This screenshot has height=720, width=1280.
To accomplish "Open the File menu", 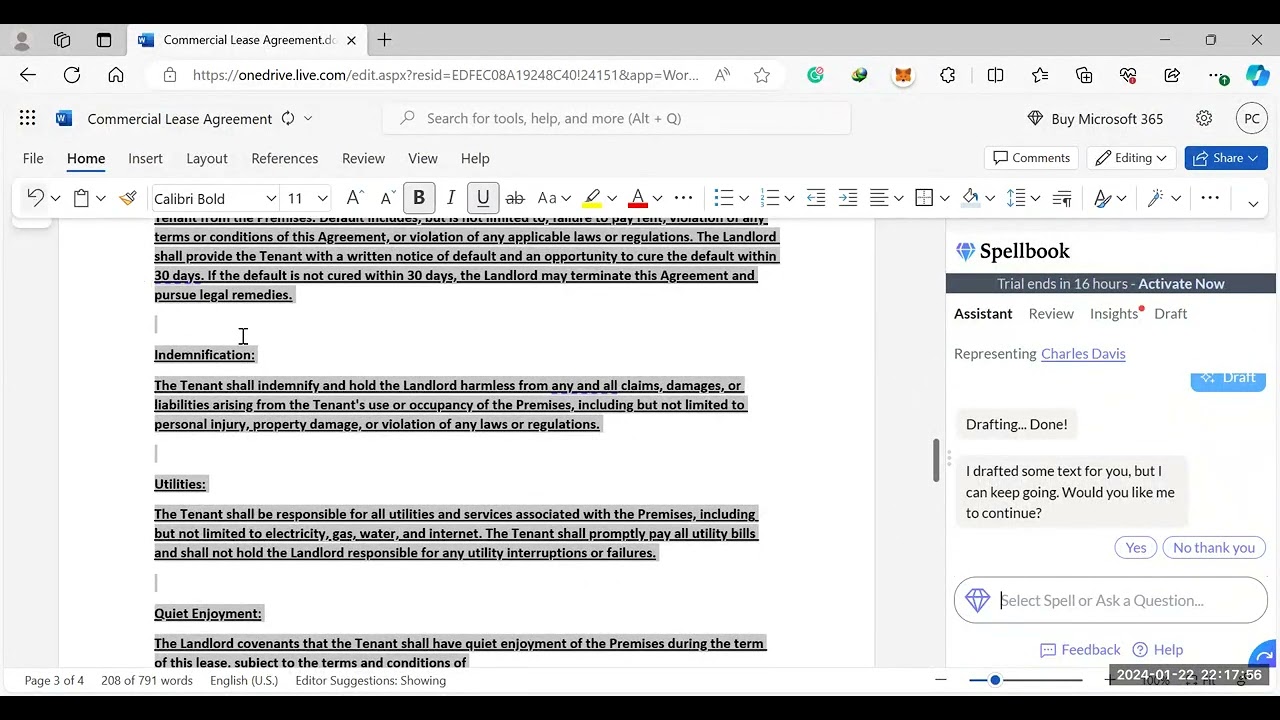I will point(33,158).
